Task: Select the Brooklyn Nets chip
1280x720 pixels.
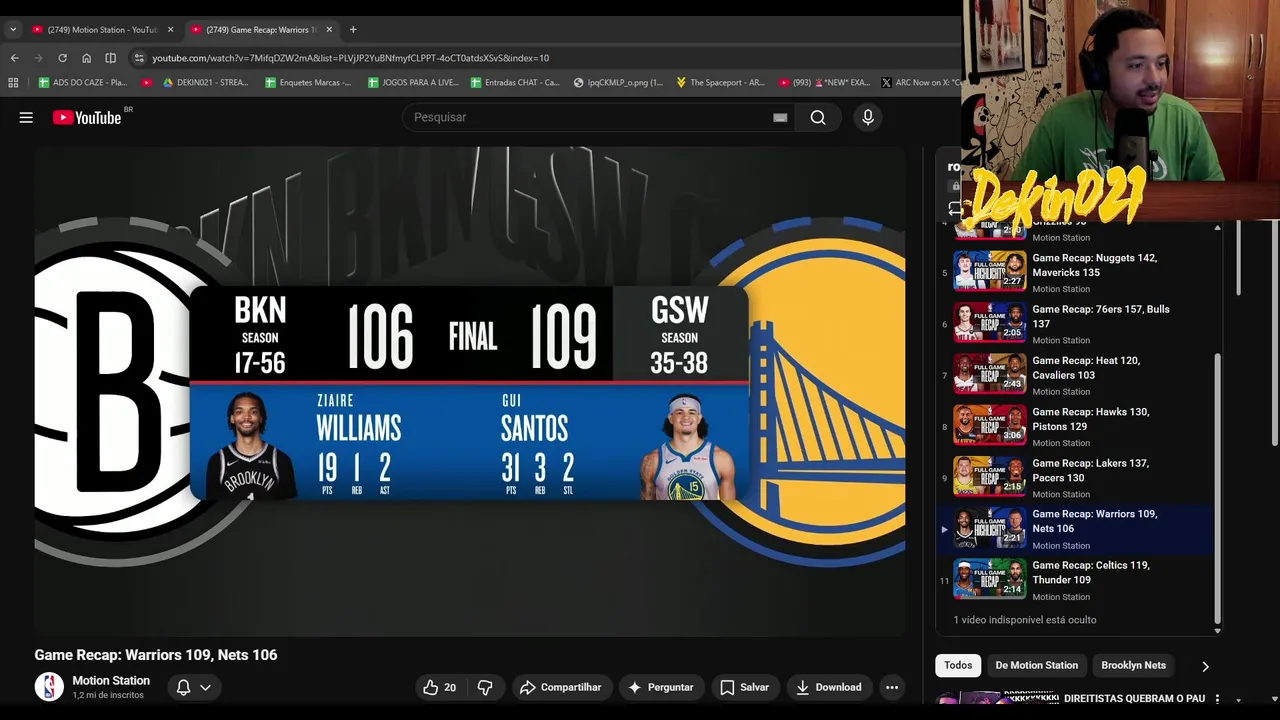Action: pos(1134,665)
